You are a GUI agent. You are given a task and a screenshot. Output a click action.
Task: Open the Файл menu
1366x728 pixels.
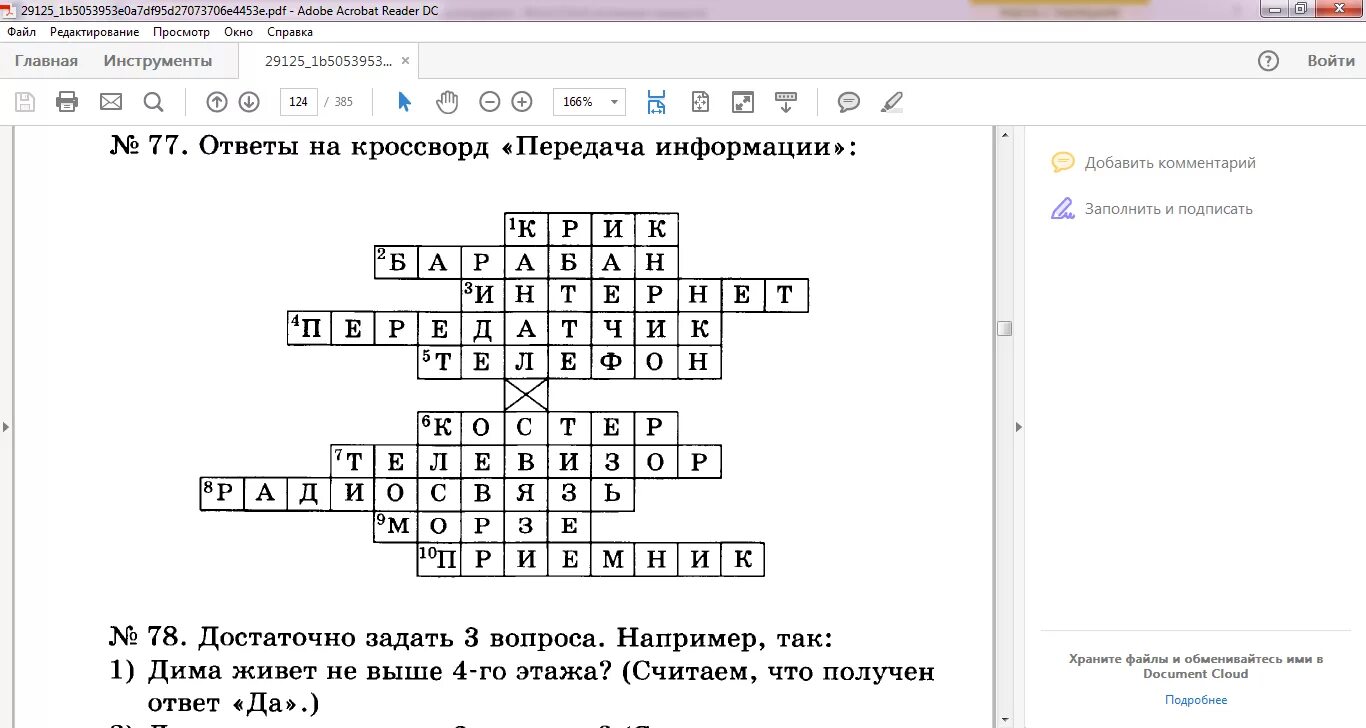(x=21, y=32)
